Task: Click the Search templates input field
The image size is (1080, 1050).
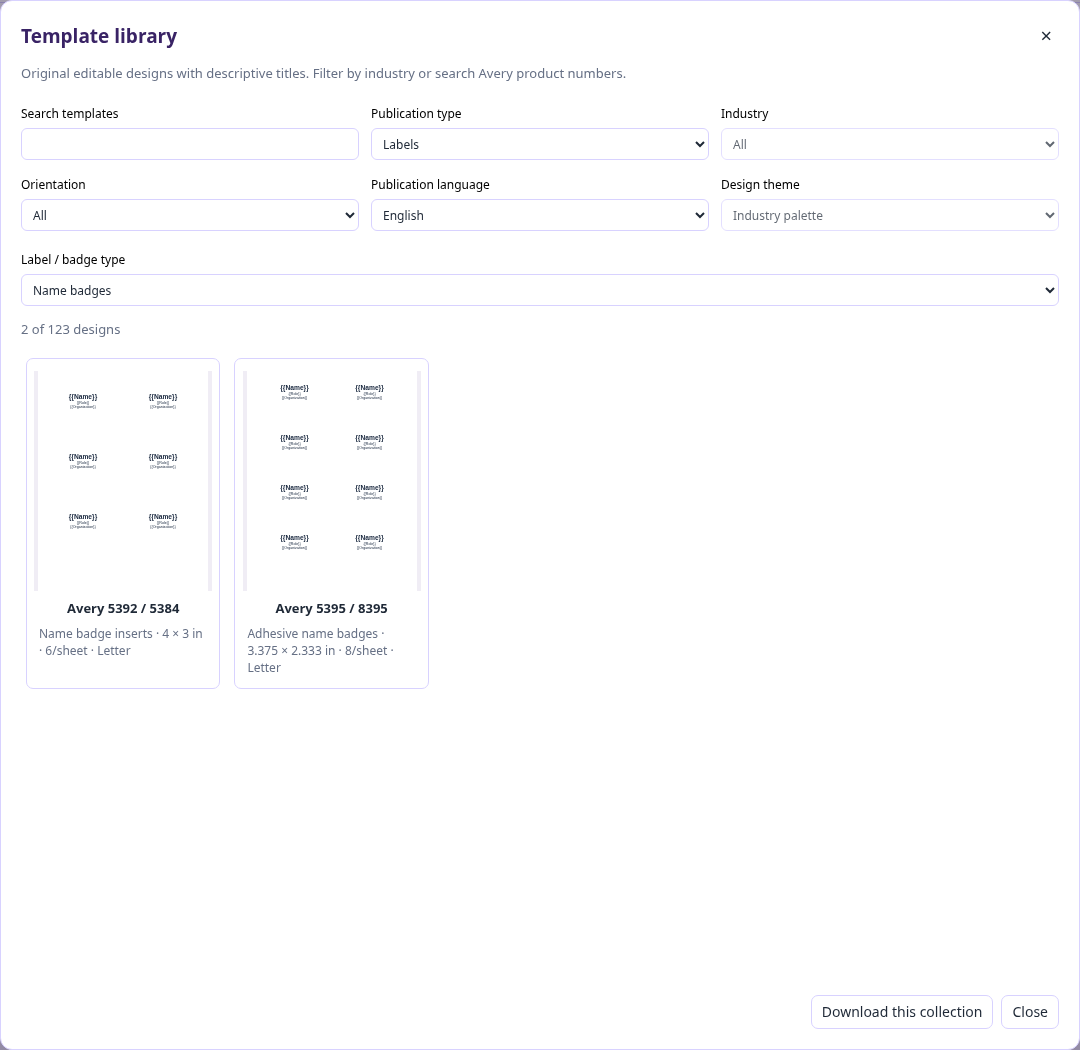Action: (x=189, y=144)
